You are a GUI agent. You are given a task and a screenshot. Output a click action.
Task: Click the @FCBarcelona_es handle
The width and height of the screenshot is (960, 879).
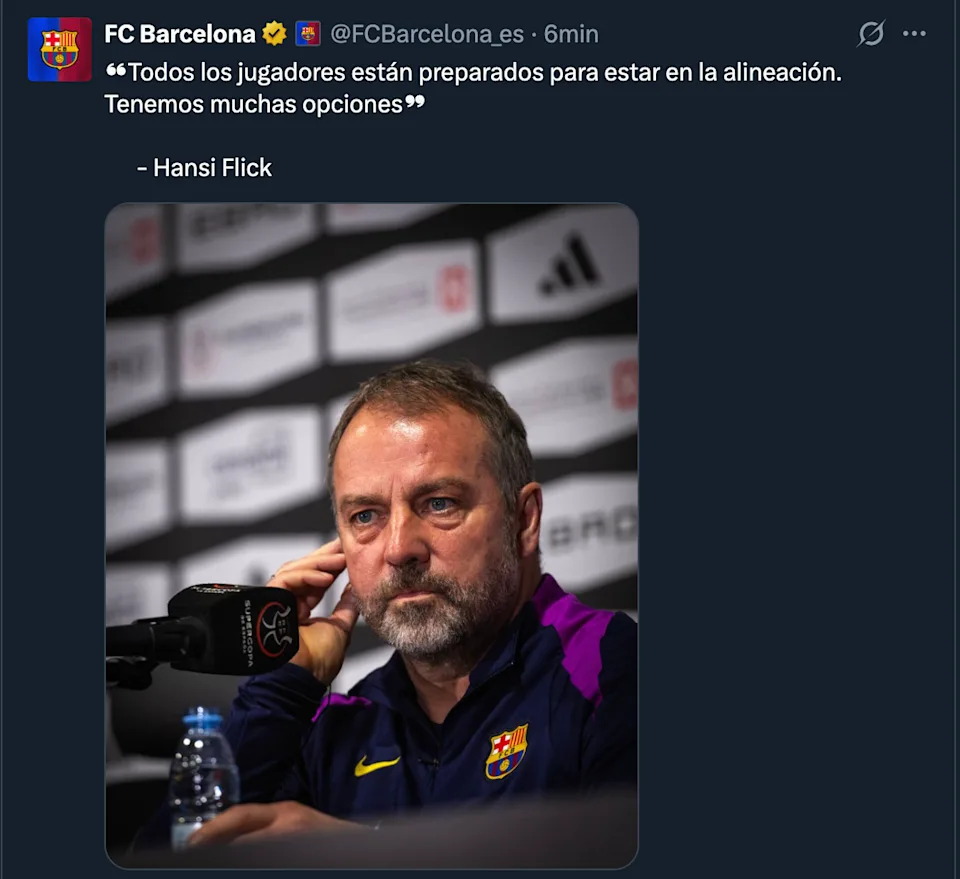427,34
